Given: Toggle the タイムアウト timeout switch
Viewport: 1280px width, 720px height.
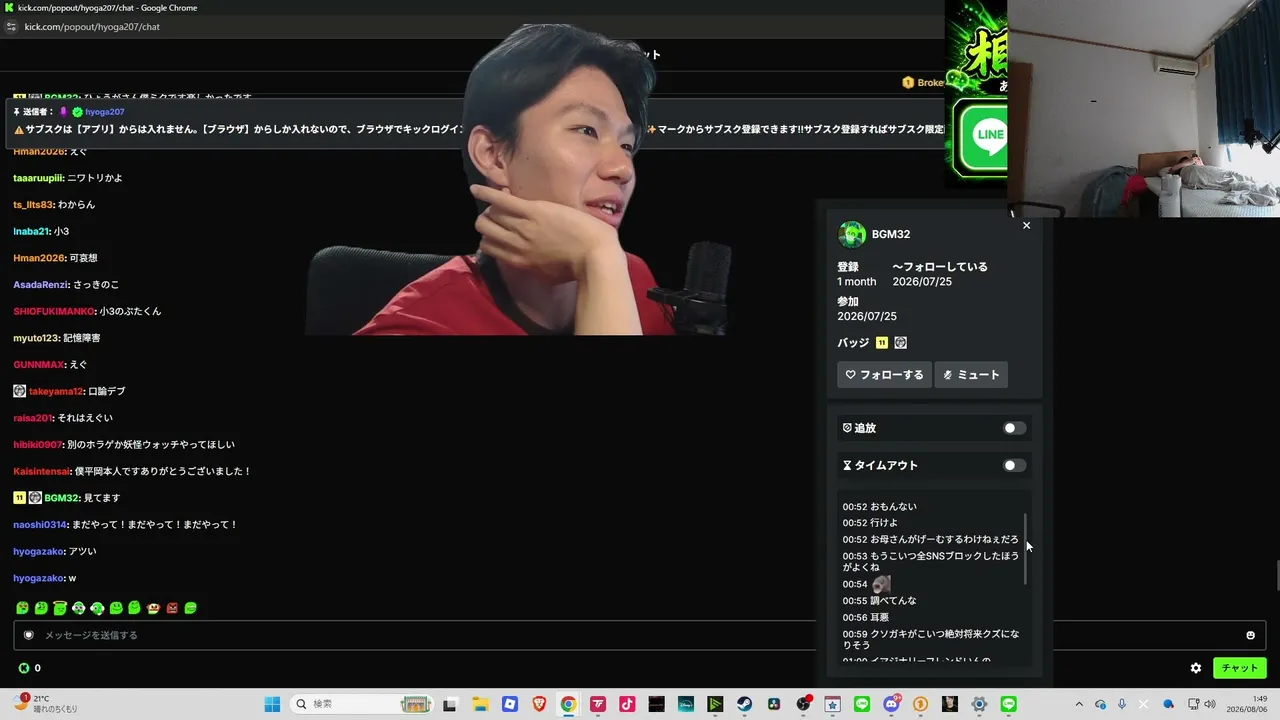Looking at the screenshot, I should (1015, 465).
